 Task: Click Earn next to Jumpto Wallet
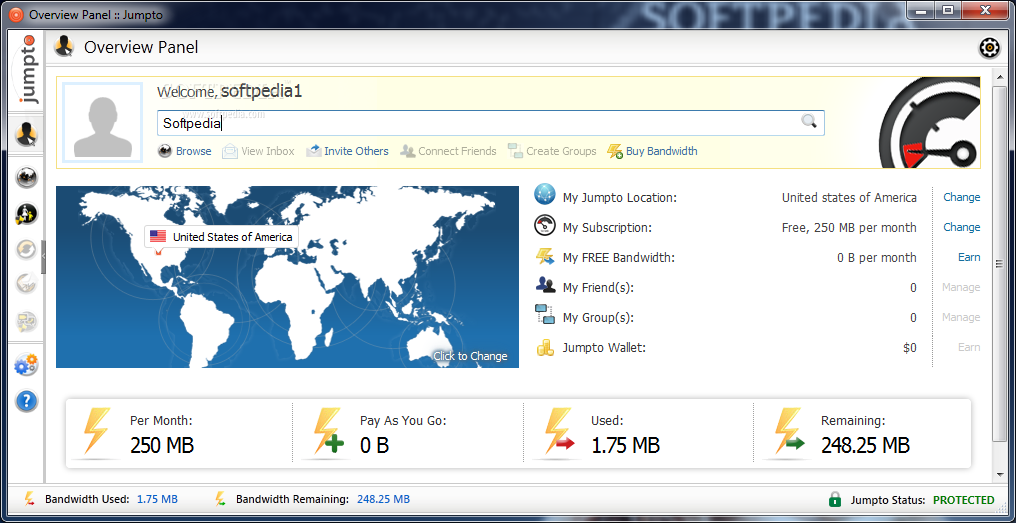pos(969,347)
